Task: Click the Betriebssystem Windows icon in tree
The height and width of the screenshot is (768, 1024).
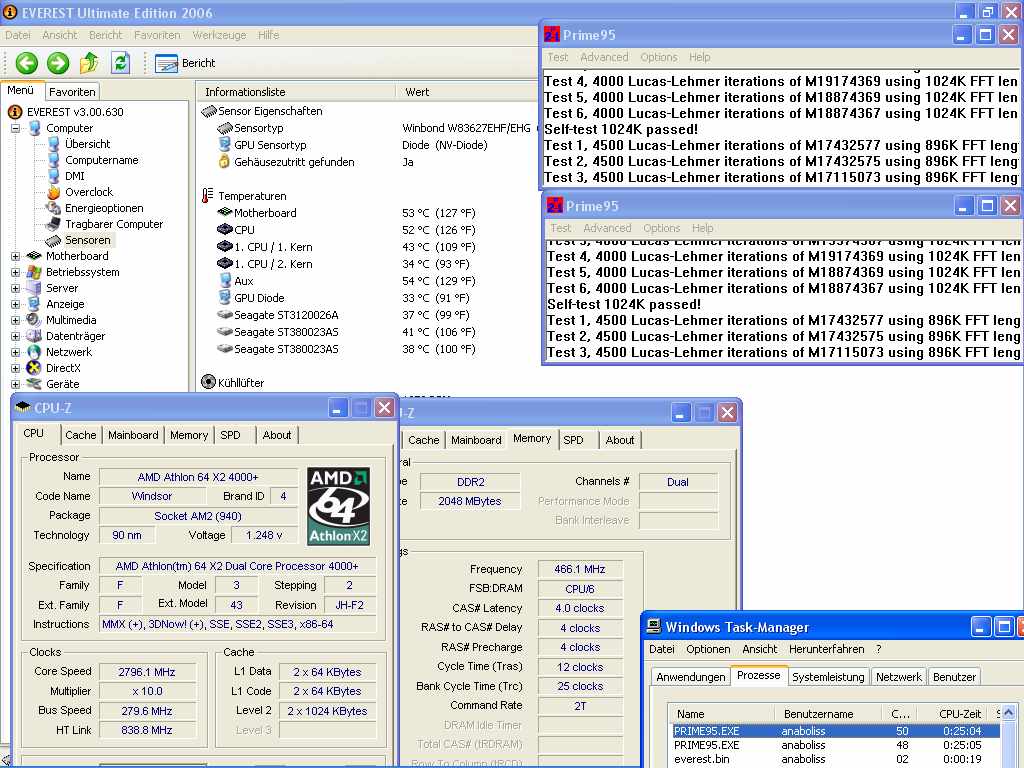Action: coord(34,272)
